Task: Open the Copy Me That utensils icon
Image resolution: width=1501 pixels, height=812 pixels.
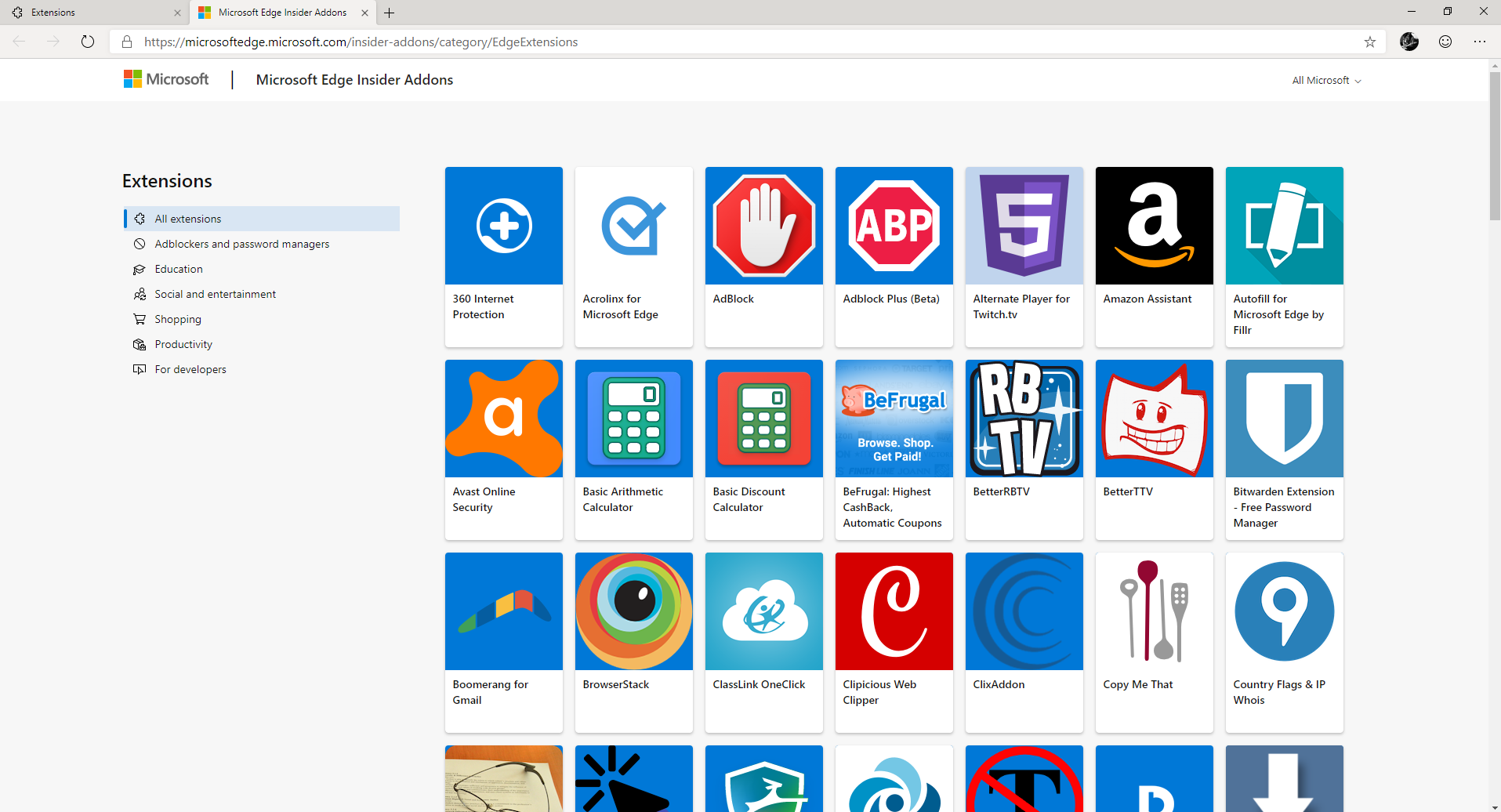Action: [1155, 611]
